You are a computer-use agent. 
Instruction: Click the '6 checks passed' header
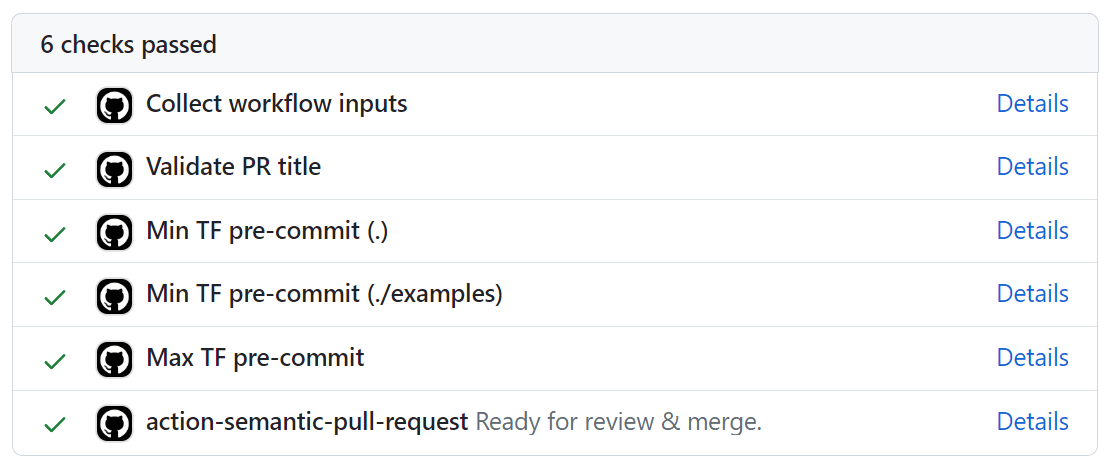tap(128, 45)
